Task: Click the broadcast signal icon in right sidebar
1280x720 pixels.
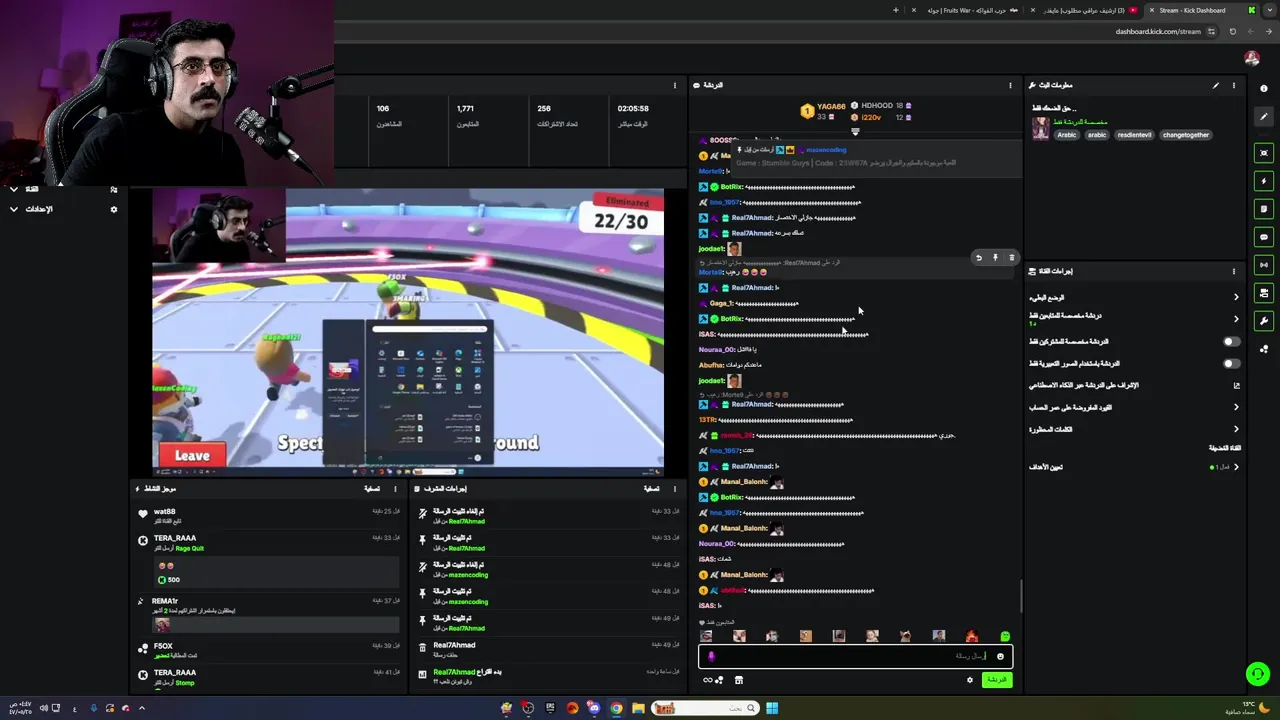Action: click(1264, 265)
